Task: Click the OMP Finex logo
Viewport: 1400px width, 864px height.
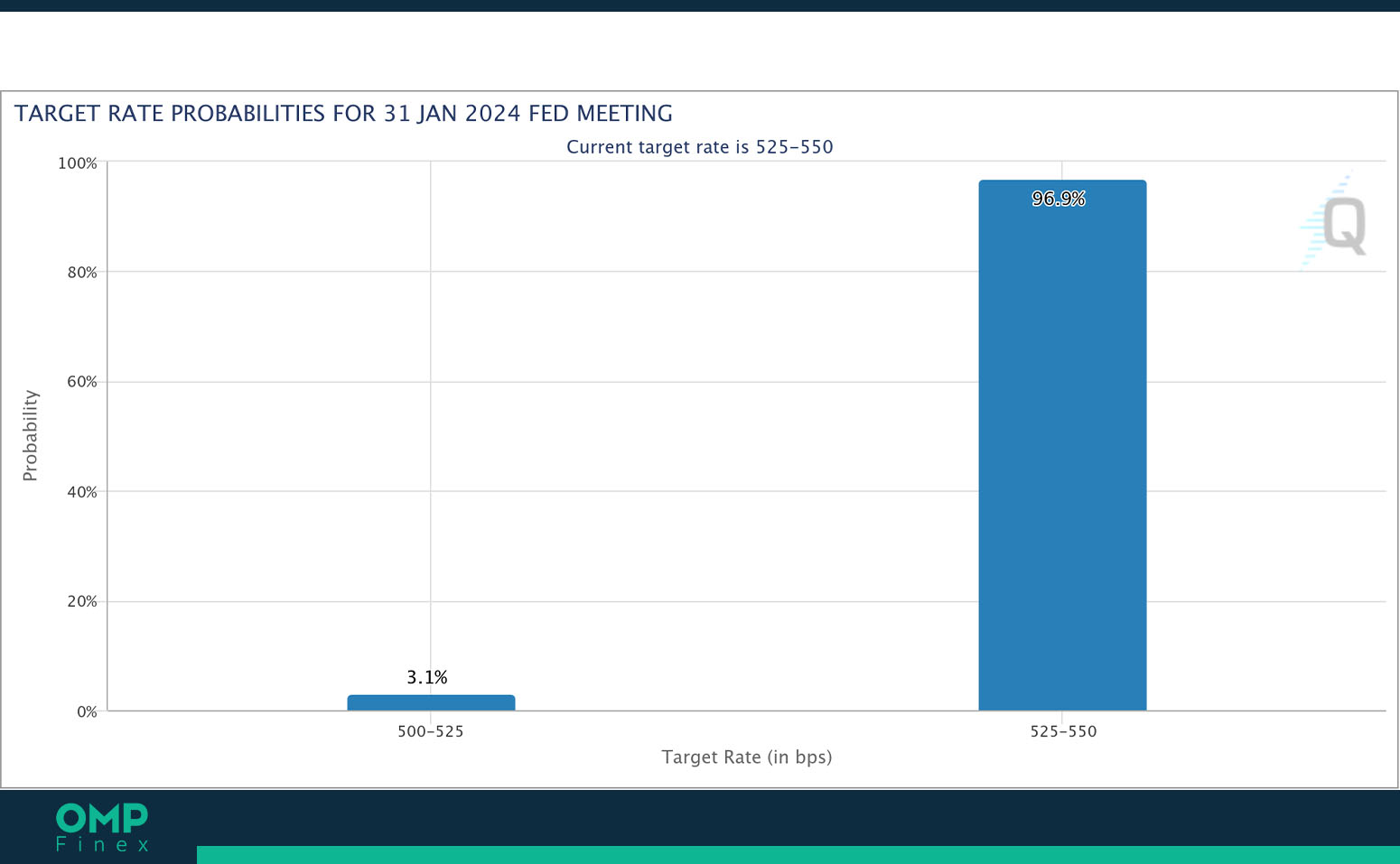Action: pos(102,828)
